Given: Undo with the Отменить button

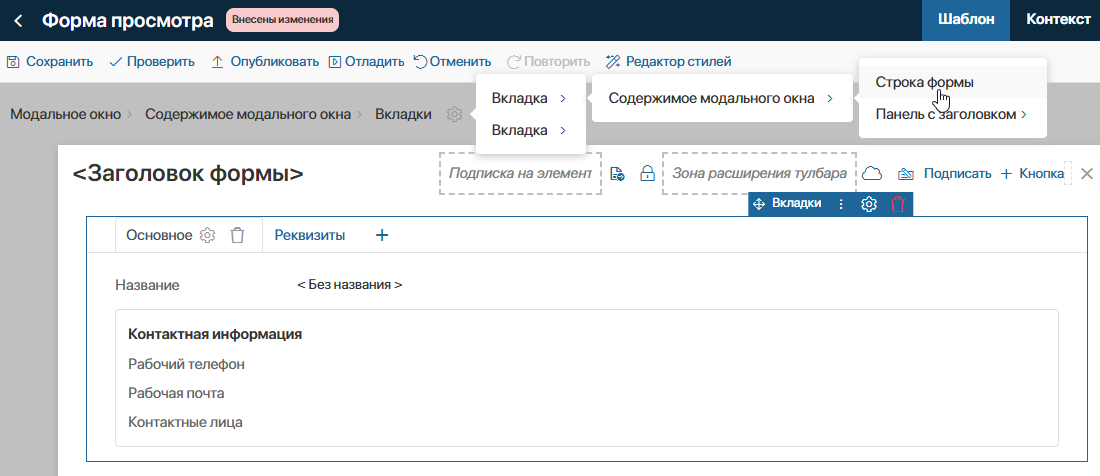Looking at the screenshot, I should 452,62.
